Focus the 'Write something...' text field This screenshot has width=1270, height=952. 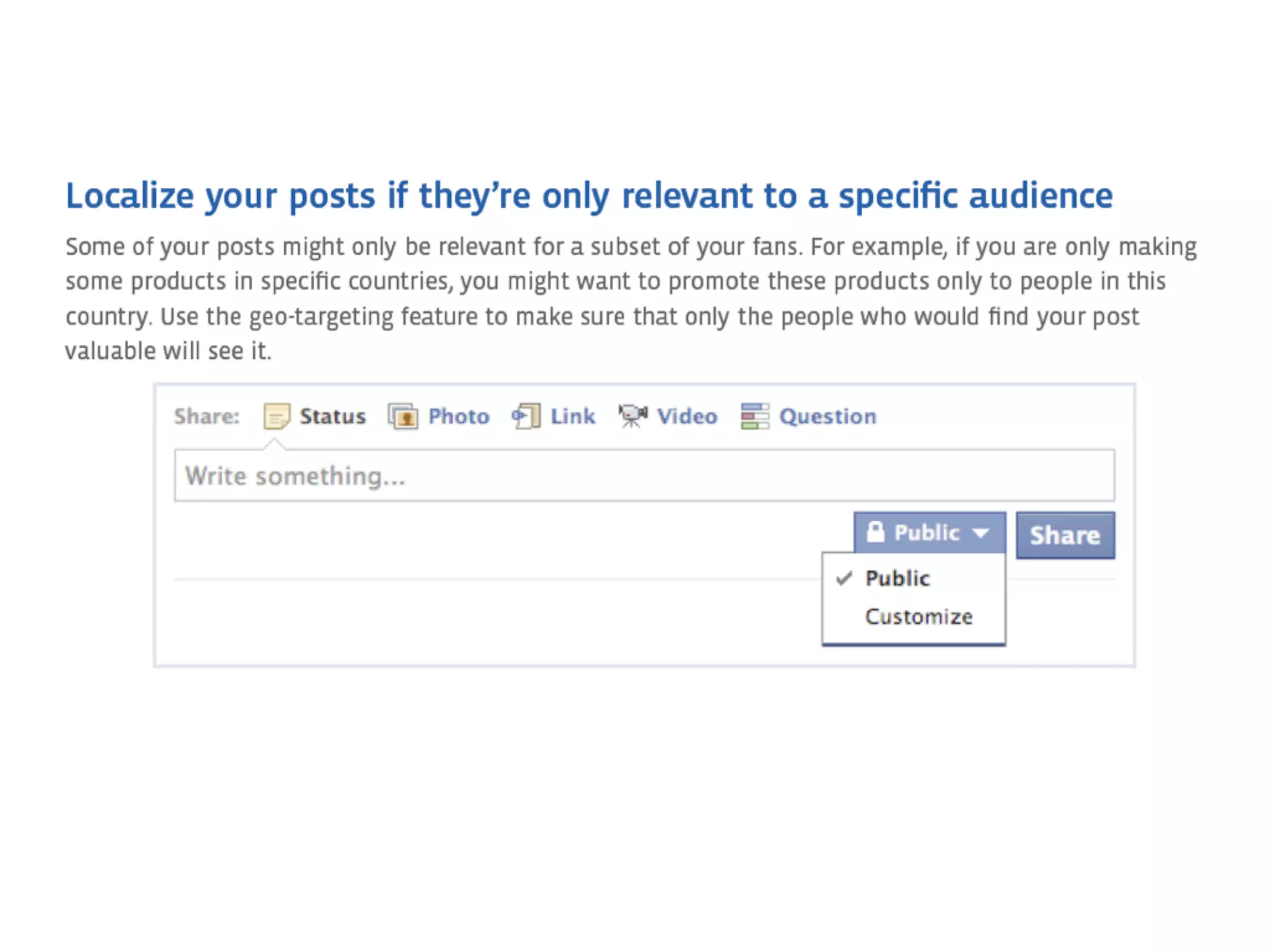pyautogui.click(x=644, y=475)
